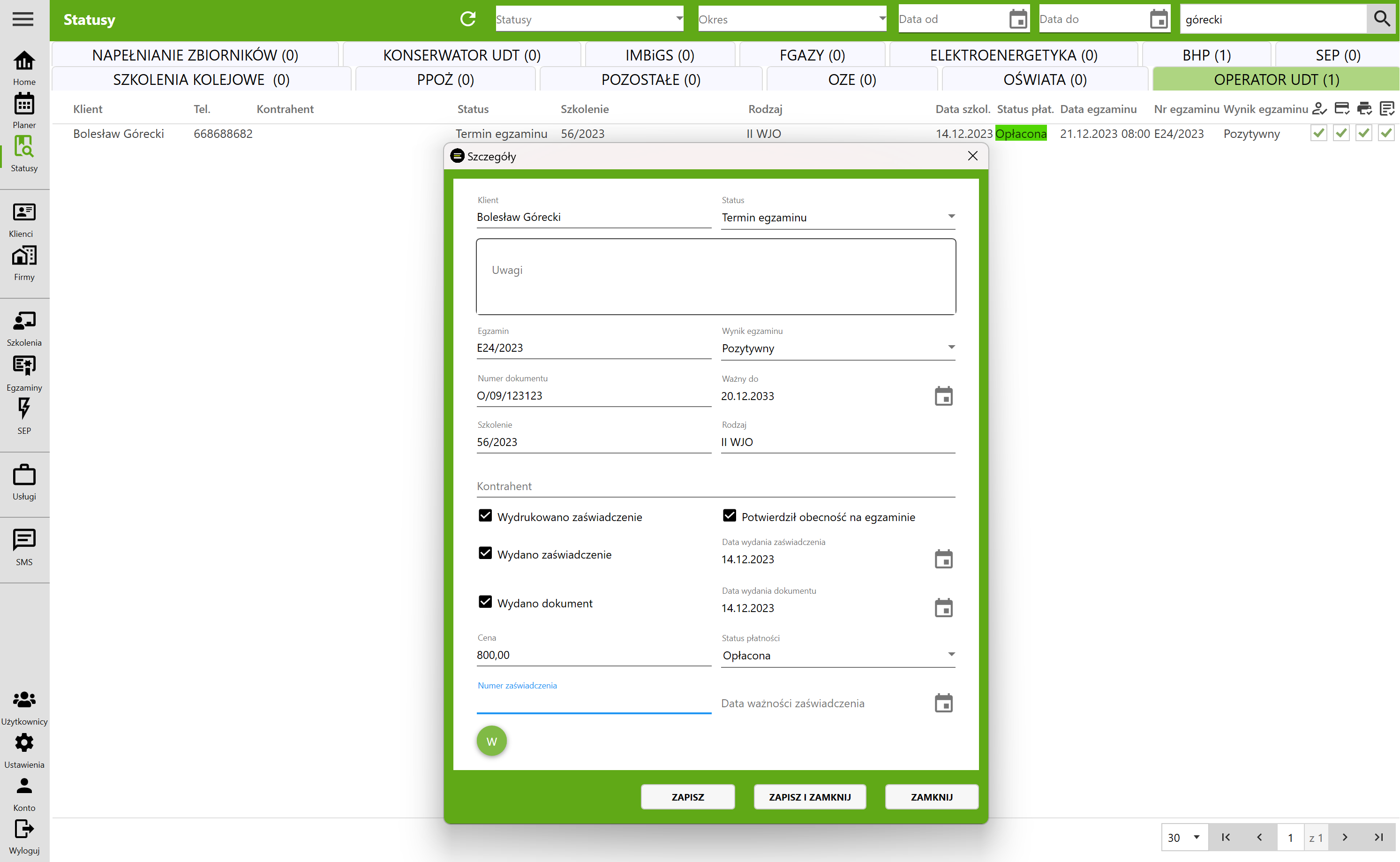Open calendar for Ważny do date
The image size is (1400, 862).
coord(944,396)
